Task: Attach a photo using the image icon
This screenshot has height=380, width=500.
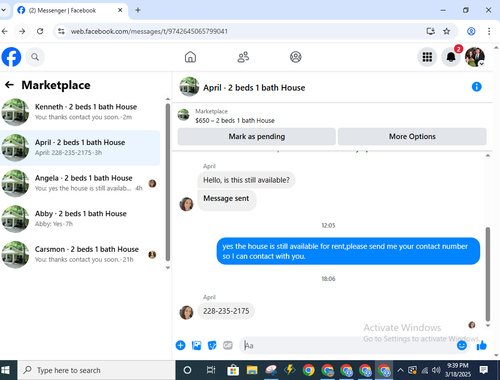Action: click(x=196, y=345)
